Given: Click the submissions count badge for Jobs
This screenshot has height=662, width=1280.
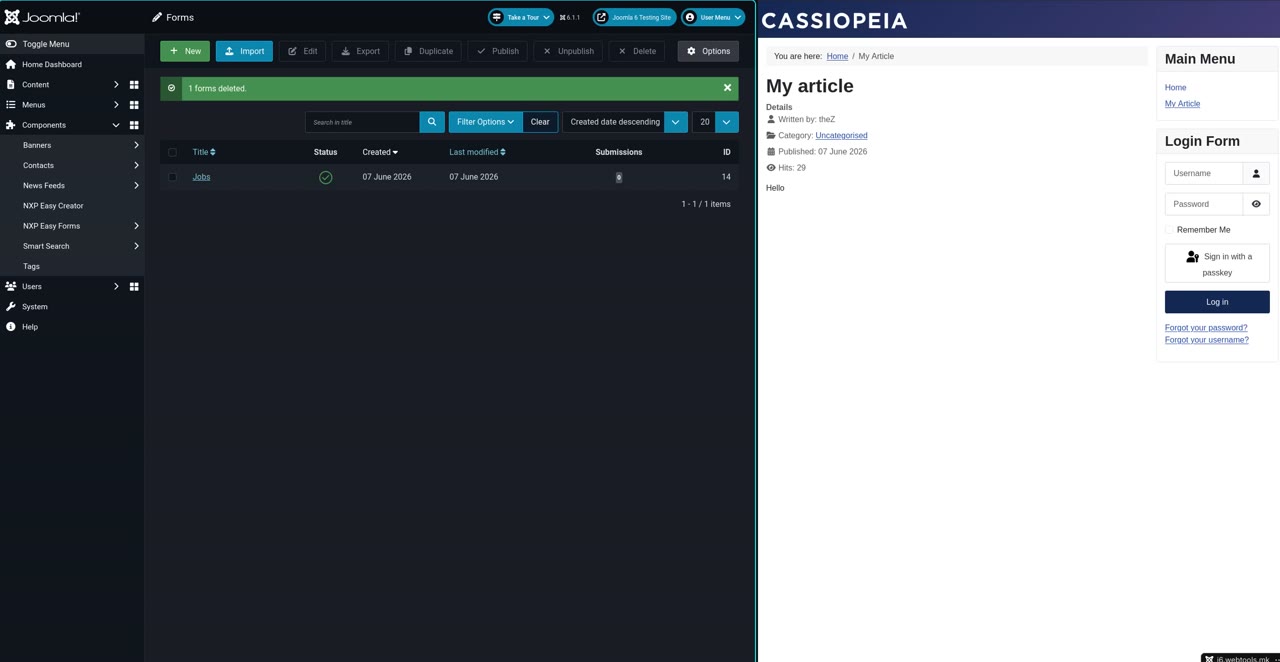Looking at the screenshot, I should point(619,177).
